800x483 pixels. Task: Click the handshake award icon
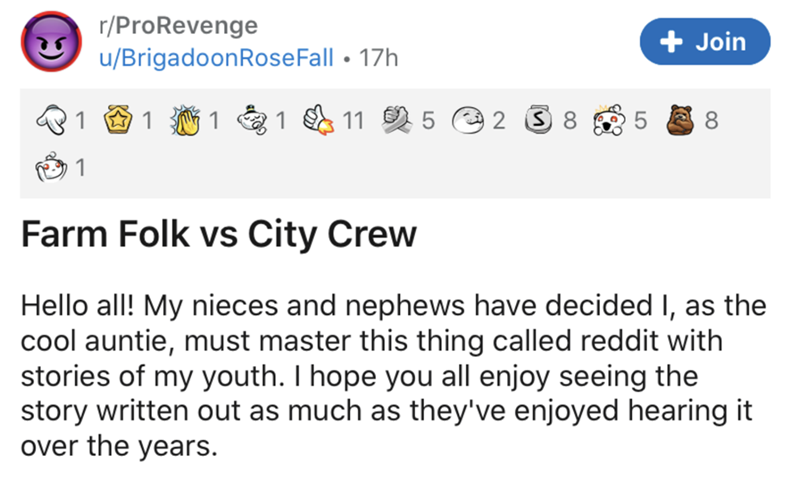(x=400, y=123)
